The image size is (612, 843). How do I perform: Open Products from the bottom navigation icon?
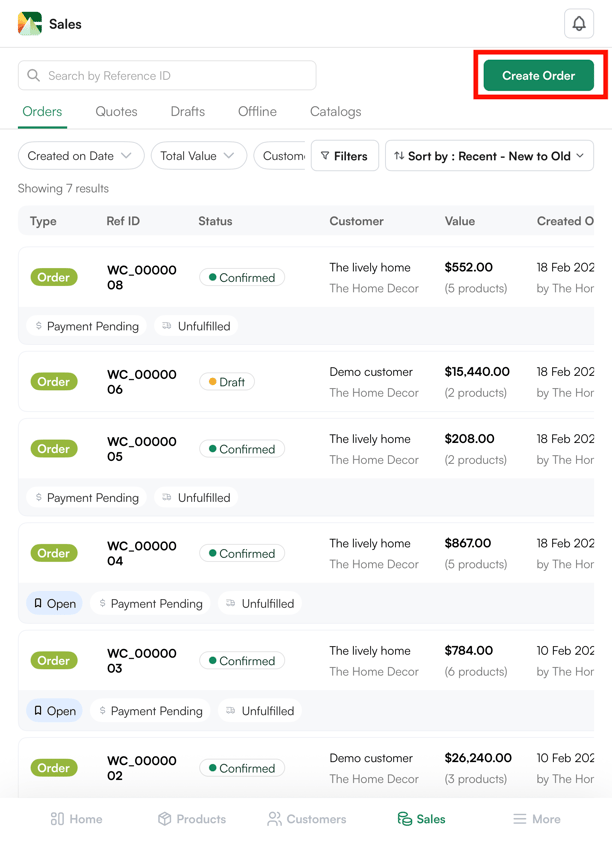pyautogui.click(x=164, y=818)
